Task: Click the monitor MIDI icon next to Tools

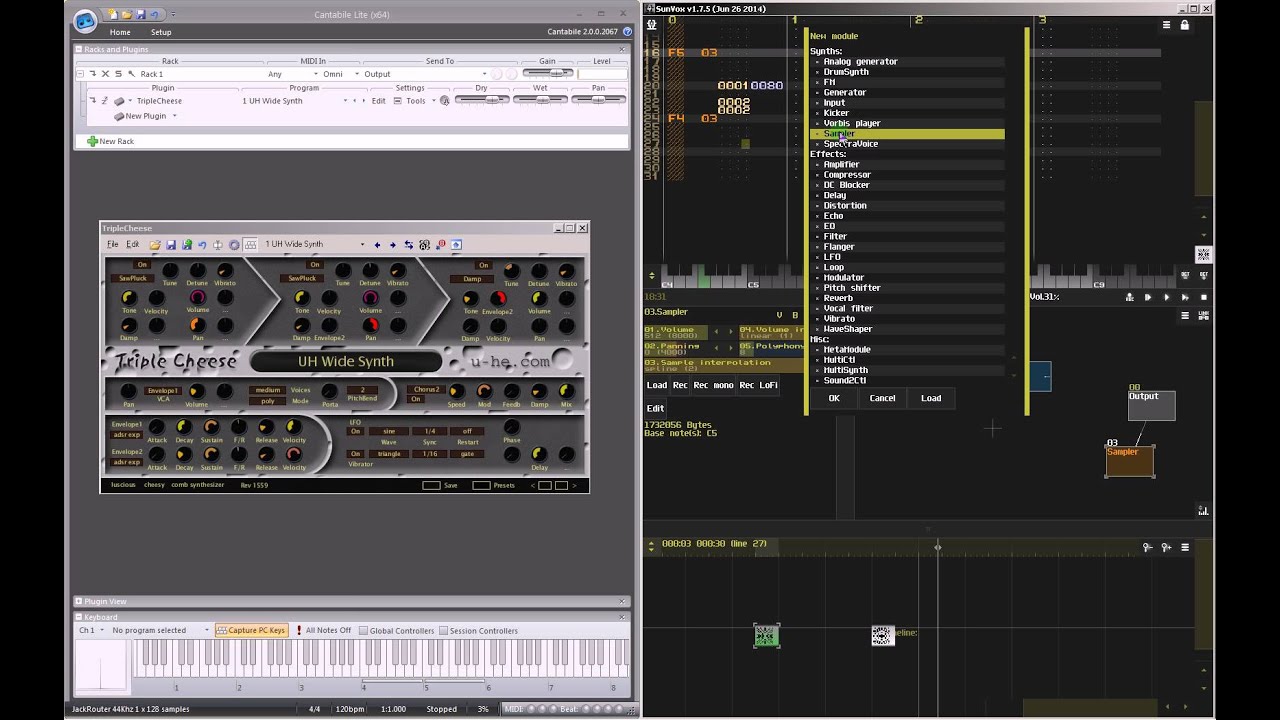Action: click(x=445, y=101)
